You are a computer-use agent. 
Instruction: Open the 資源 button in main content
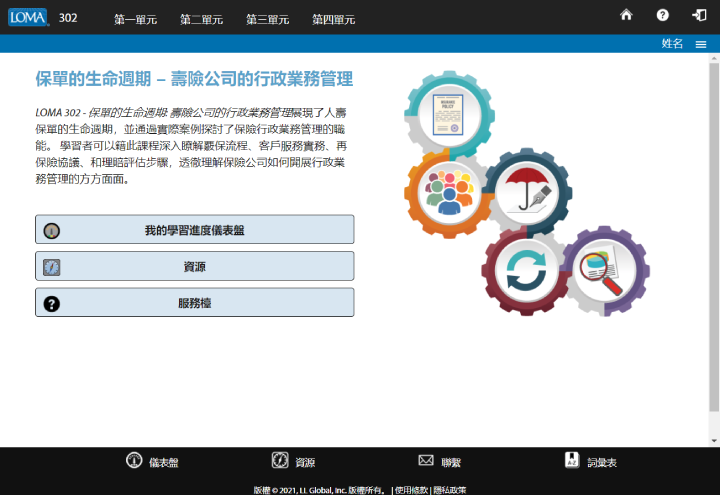click(195, 266)
